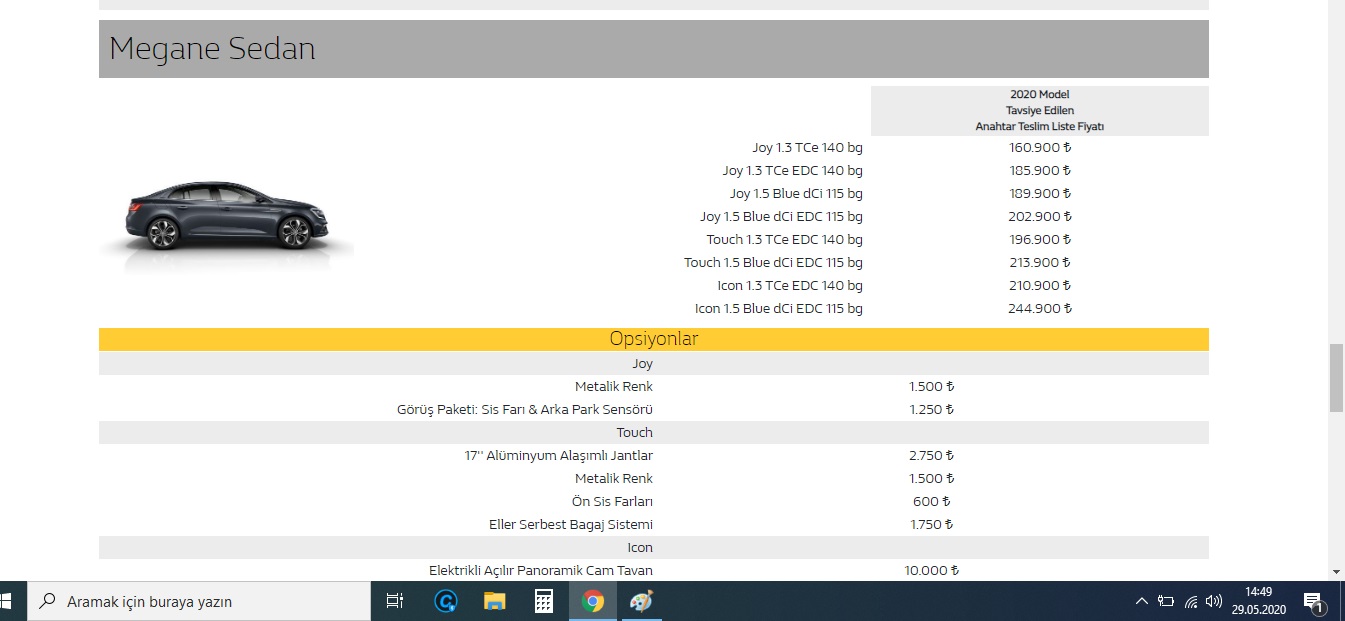The image size is (1345, 621).
Task: Click the price 160.900 ₺
Action: (x=1040, y=148)
